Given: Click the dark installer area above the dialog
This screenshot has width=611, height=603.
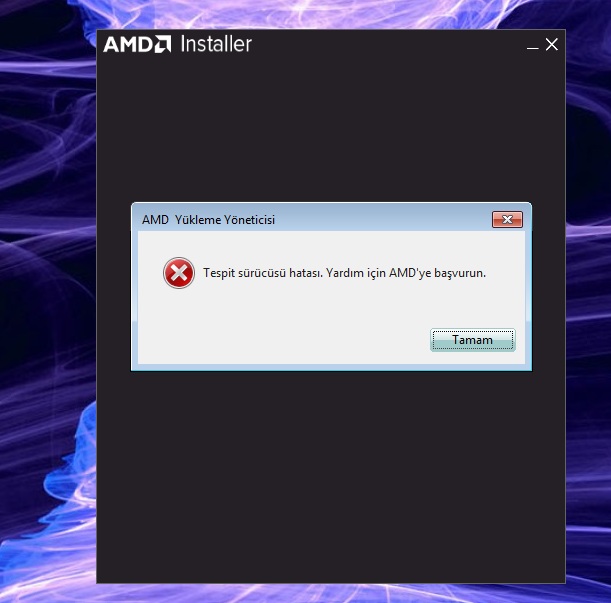Looking at the screenshot, I should coord(331,129).
